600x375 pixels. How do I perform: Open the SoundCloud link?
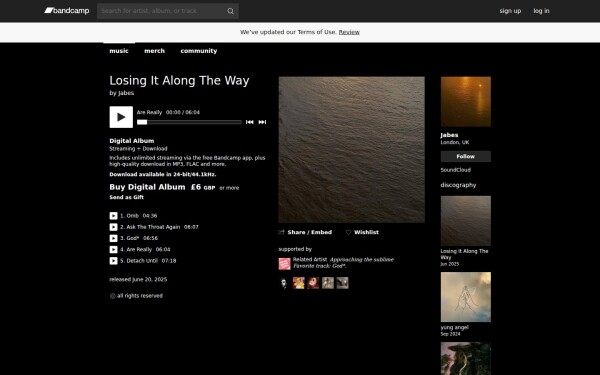456,170
